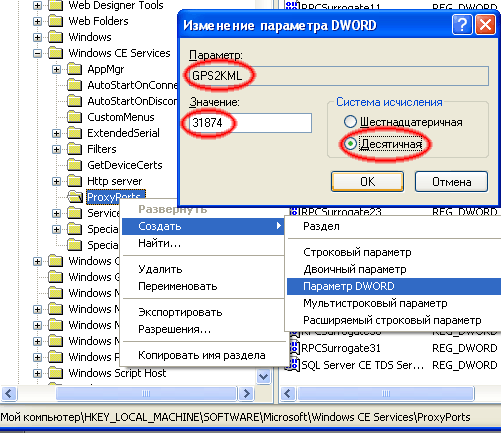The image size is (501, 433).
Task: Click the Значение input field with 31874
Action: coord(250,123)
